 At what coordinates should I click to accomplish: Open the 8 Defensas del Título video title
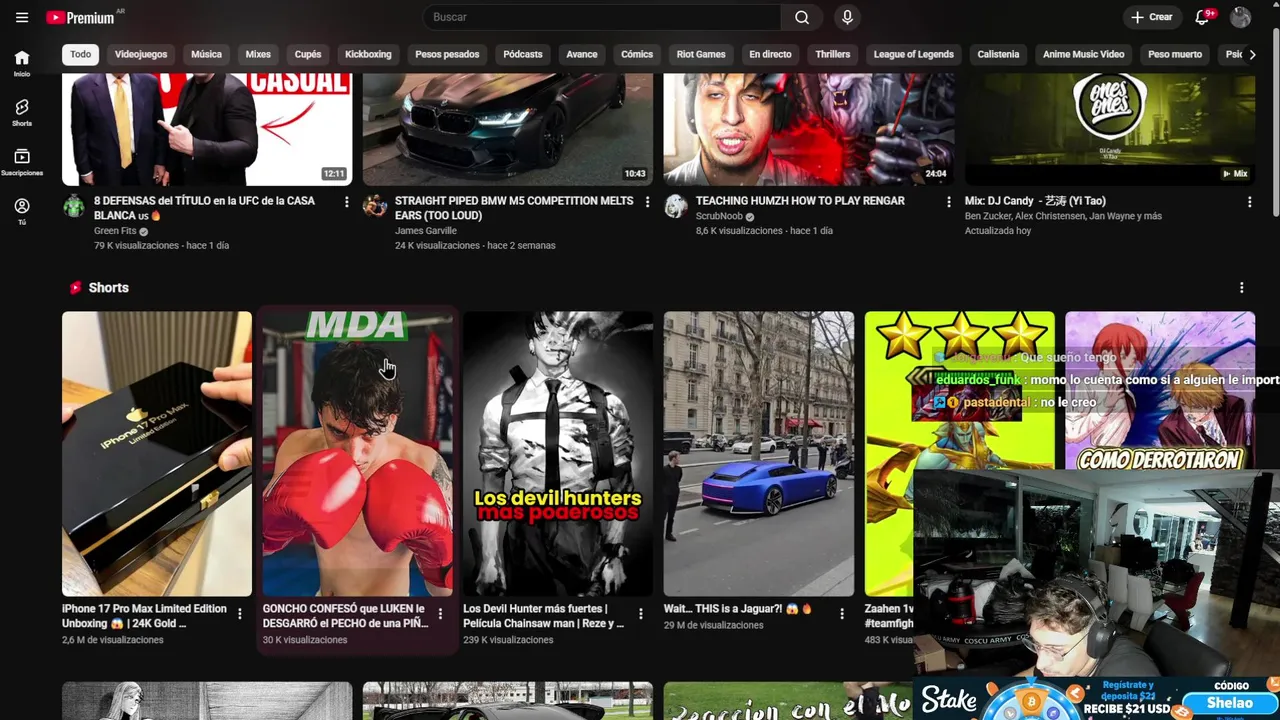click(204, 208)
